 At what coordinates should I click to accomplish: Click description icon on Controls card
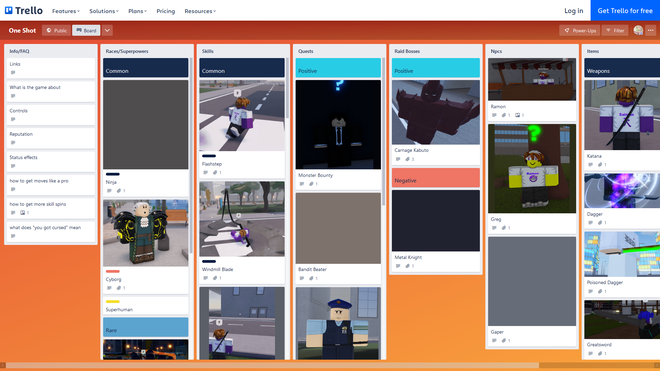pos(13,119)
